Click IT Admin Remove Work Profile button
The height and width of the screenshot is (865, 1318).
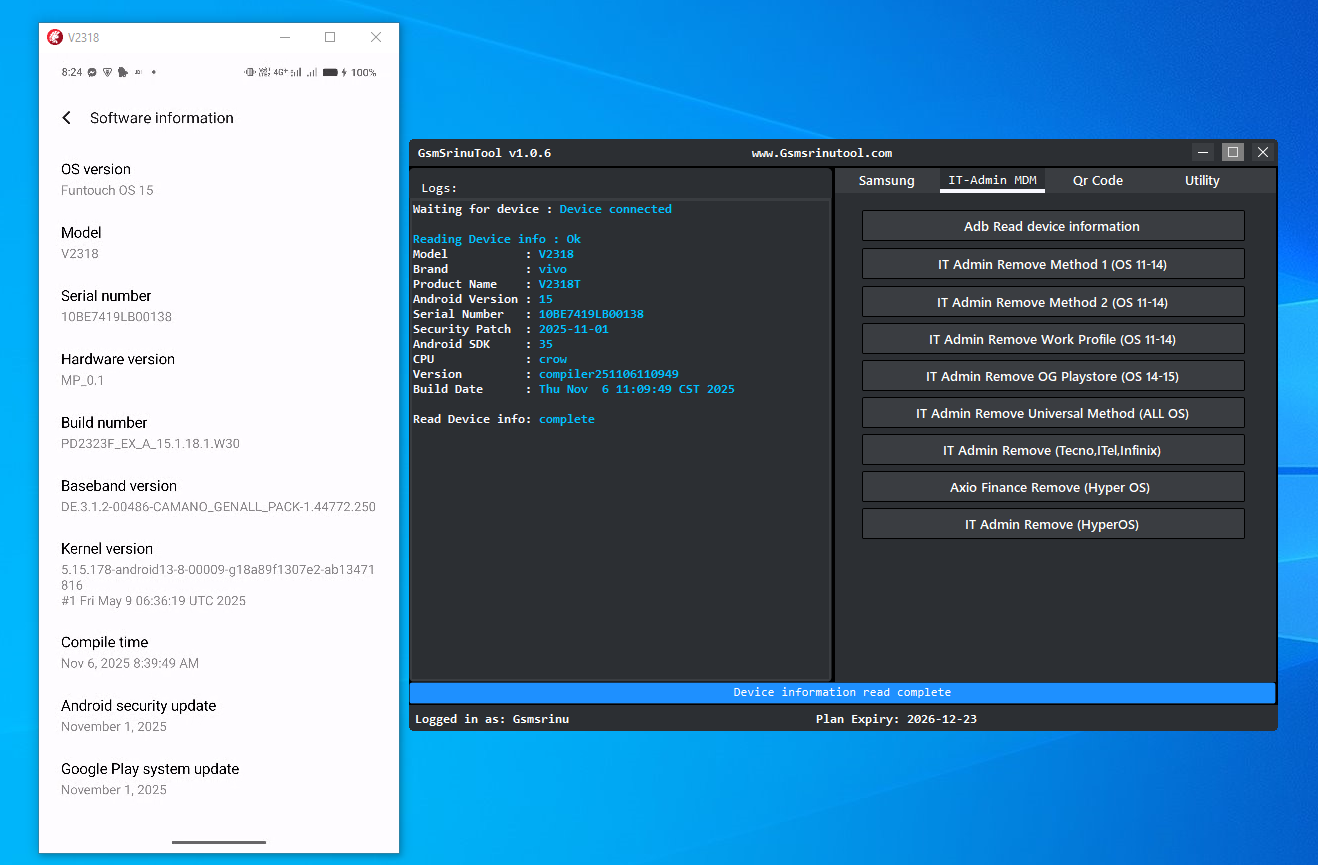(x=1052, y=339)
